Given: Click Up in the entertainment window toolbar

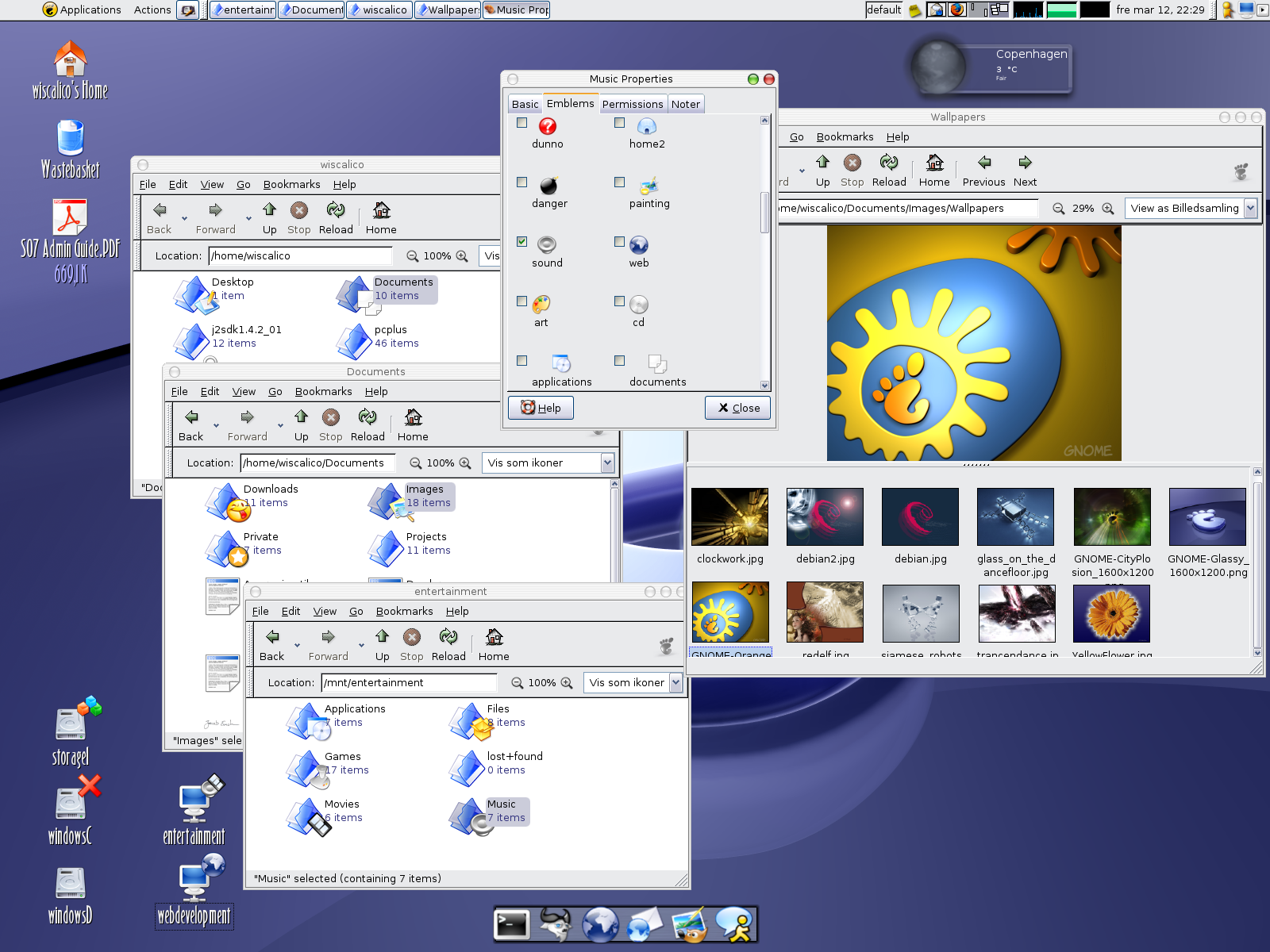Looking at the screenshot, I should (x=382, y=645).
